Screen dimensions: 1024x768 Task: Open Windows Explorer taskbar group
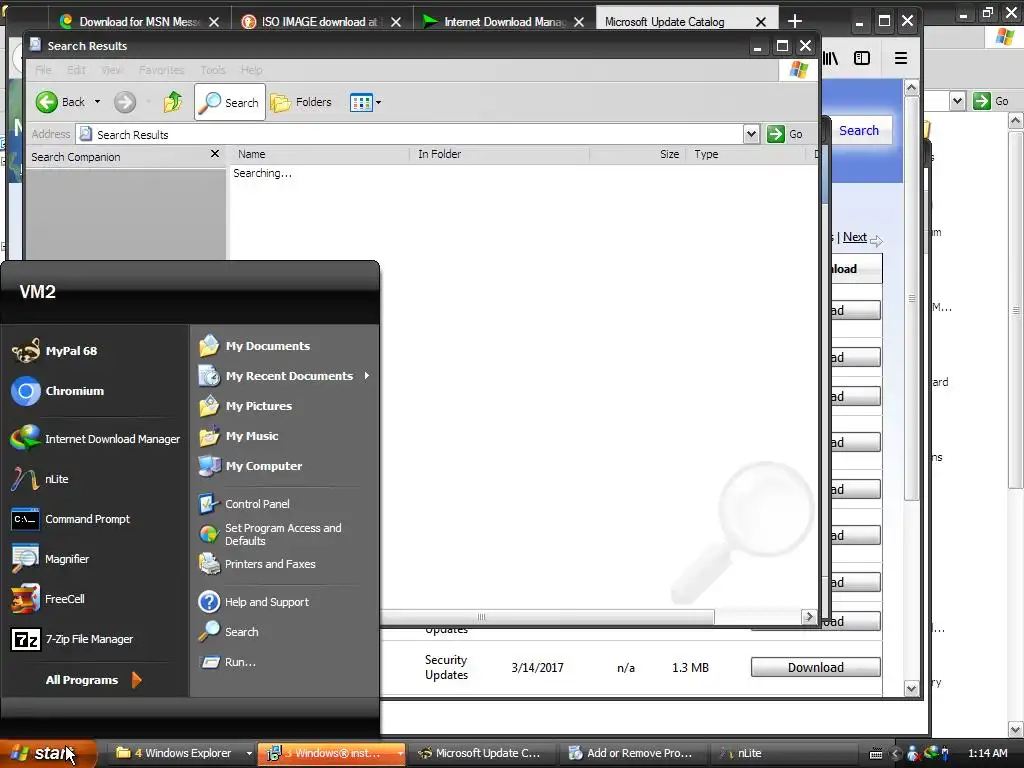coord(184,754)
